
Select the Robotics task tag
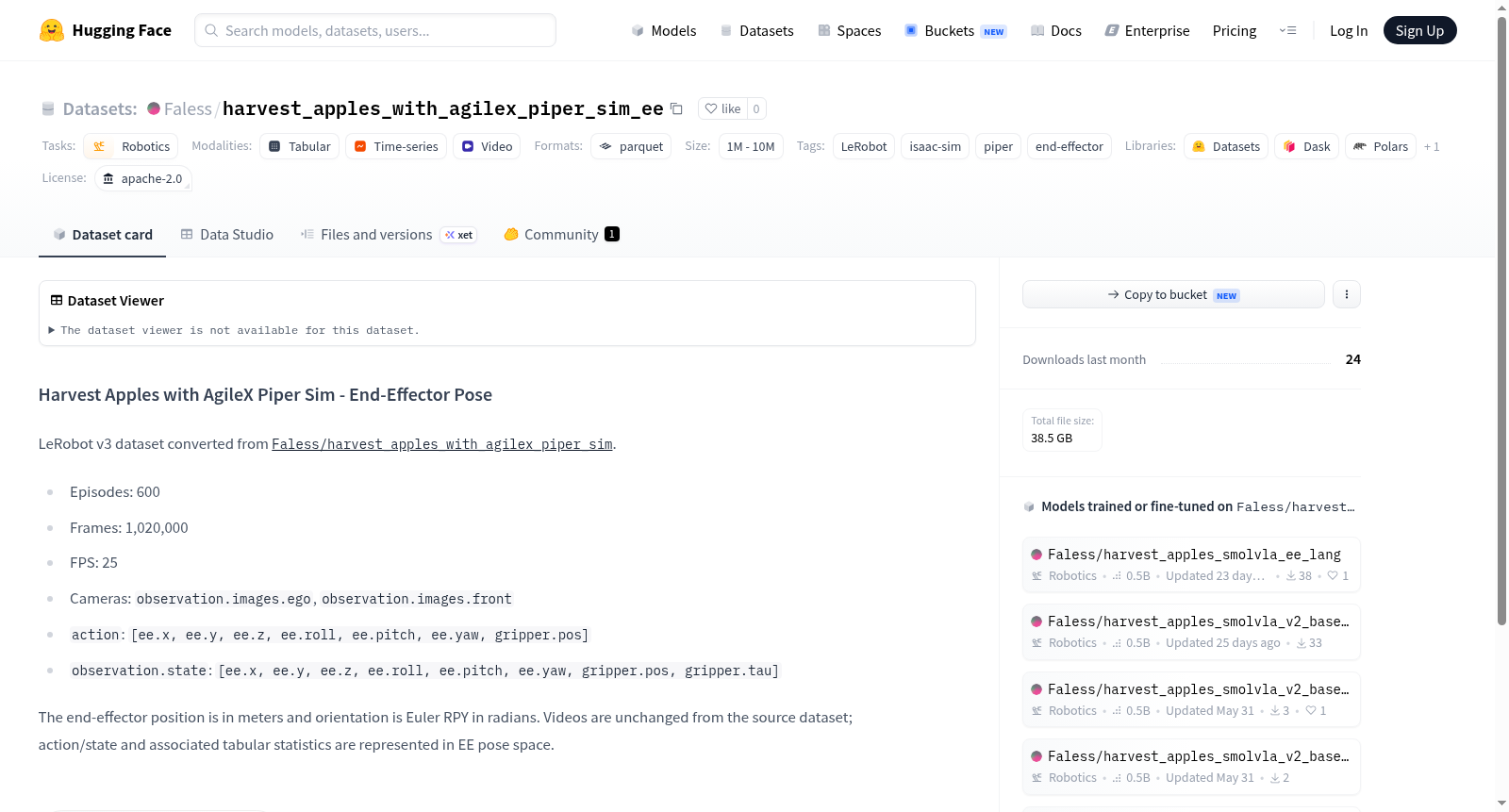pos(131,146)
